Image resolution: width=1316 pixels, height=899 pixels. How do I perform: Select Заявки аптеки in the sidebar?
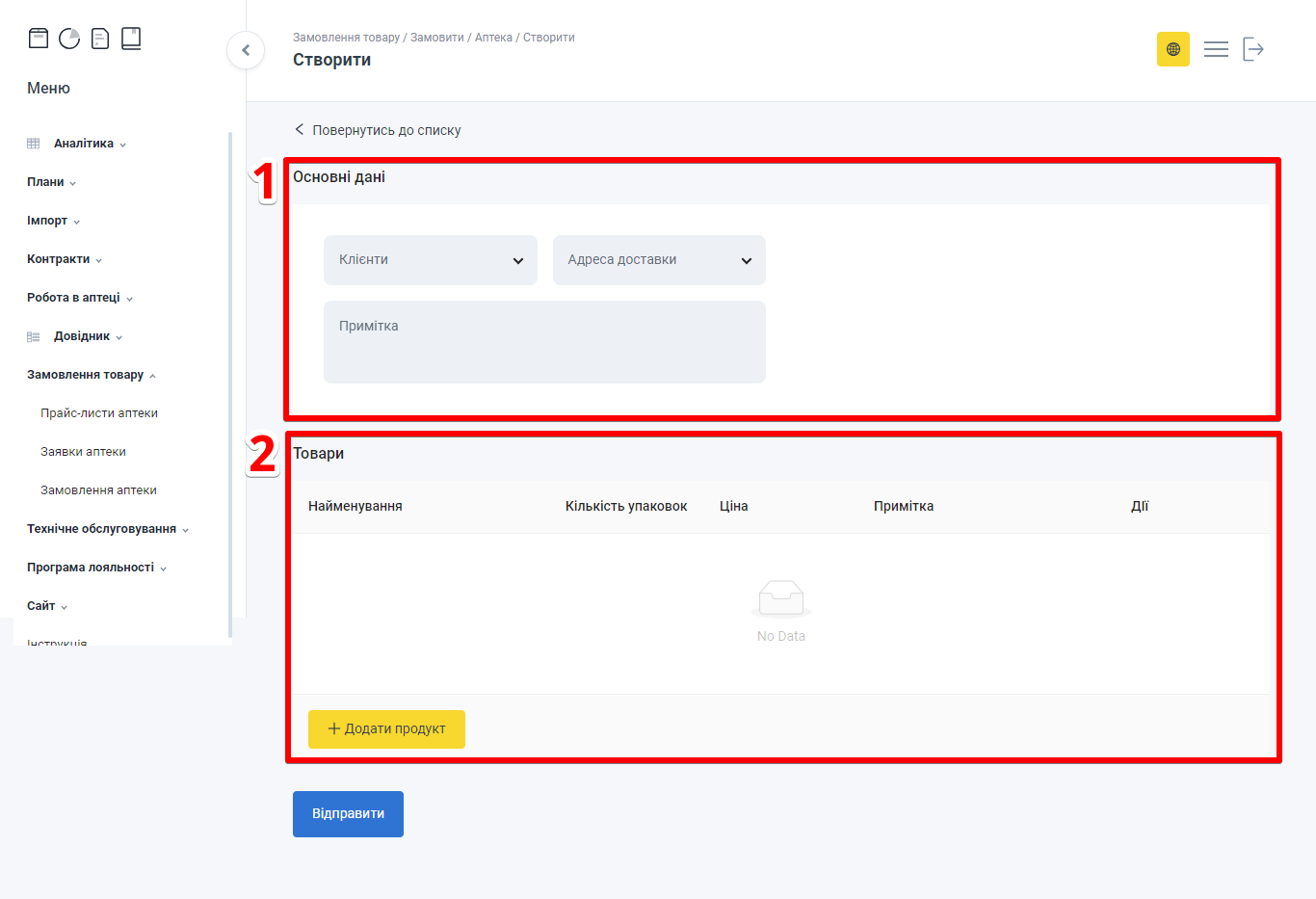pos(83,452)
